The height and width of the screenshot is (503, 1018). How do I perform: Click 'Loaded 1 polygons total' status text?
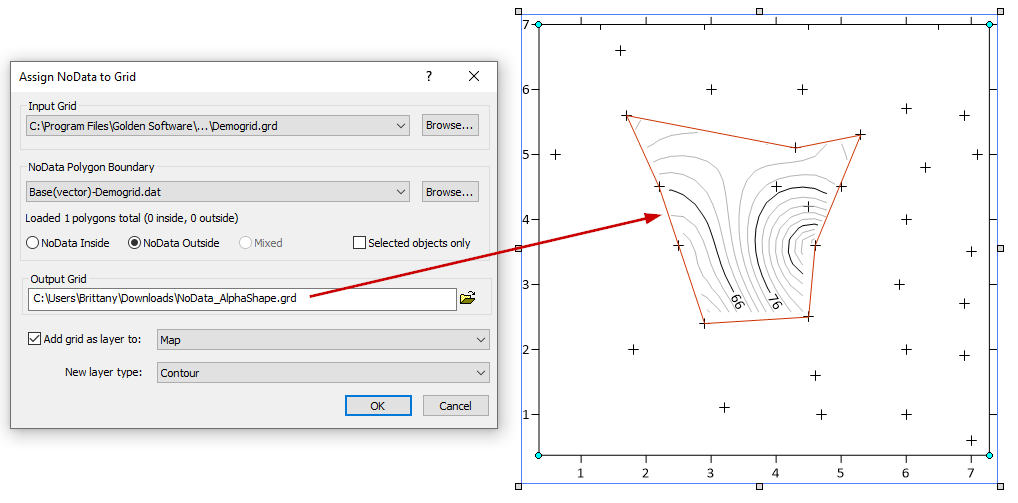tap(132, 218)
